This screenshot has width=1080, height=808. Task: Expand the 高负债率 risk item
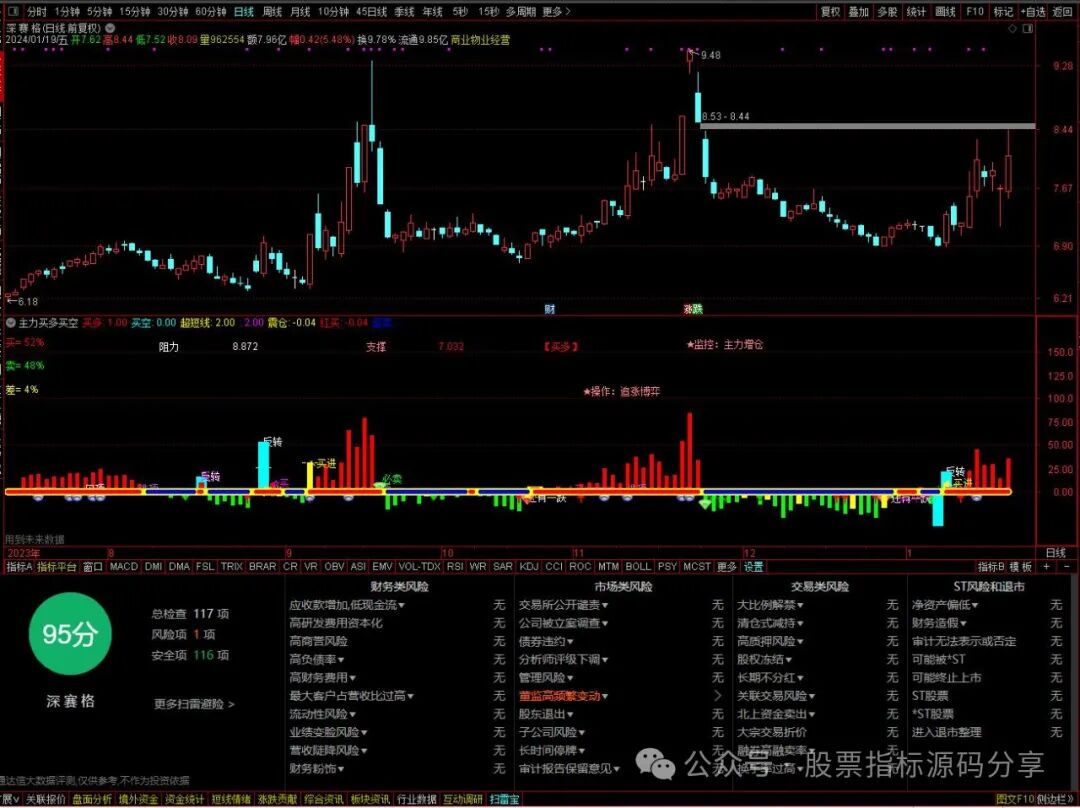pyautogui.click(x=317, y=659)
